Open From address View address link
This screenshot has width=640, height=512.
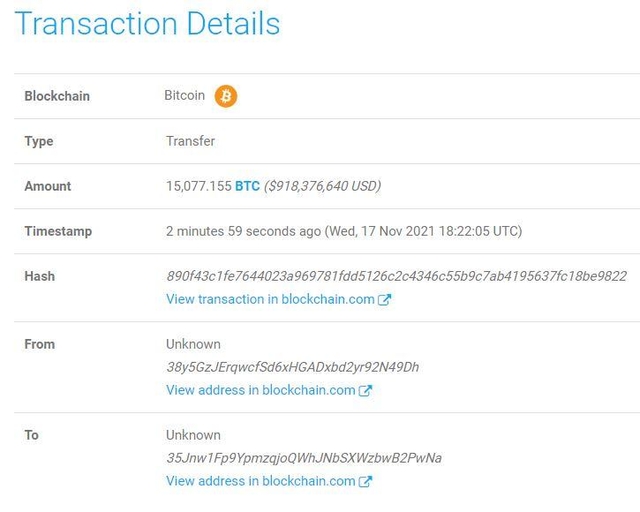coord(260,390)
